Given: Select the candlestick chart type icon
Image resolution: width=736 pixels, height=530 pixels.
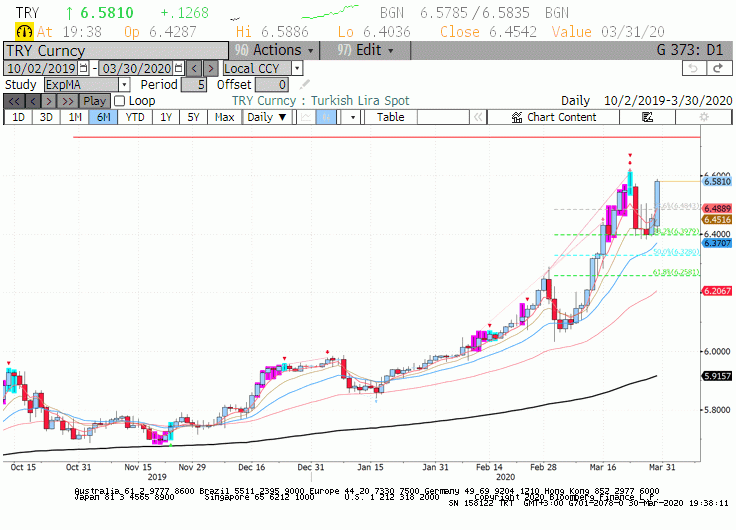Looking at the screenshot, I should (326, 117).
